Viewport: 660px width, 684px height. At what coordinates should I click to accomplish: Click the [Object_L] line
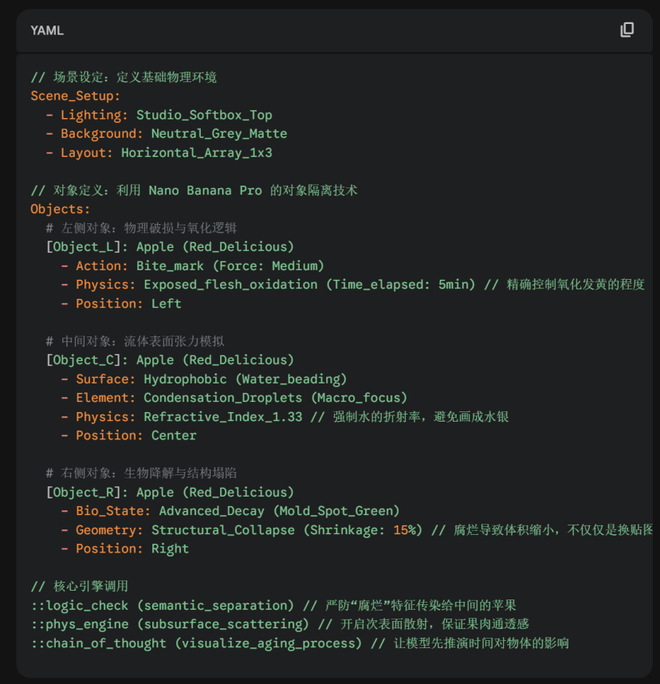point(170,247)
